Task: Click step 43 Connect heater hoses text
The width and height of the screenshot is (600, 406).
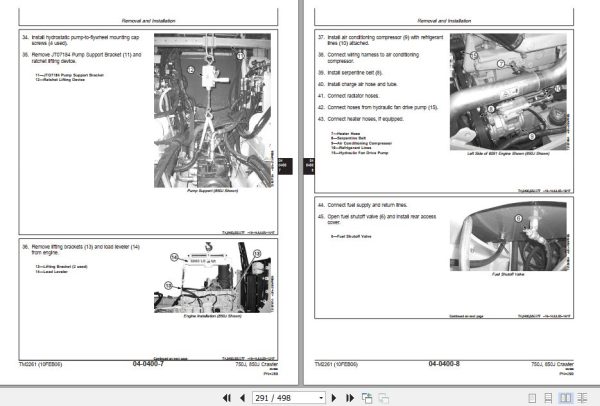Action: click(360, 119)
